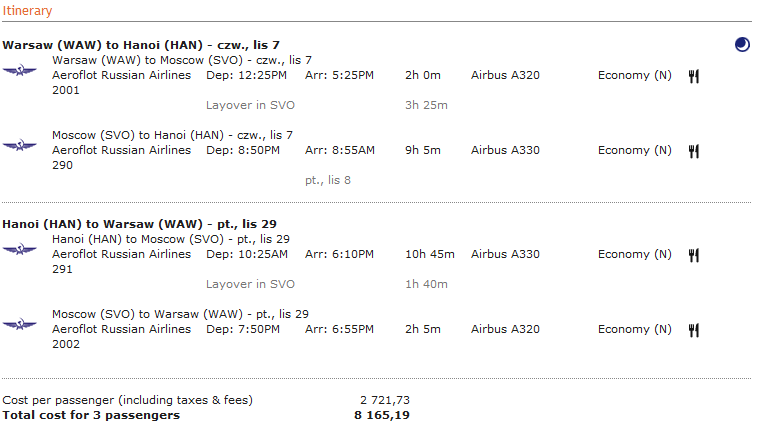763x426 pixels.
Task: Click the overnight flight moon icon
Action: pyautogui.click(x=742, y=45)
